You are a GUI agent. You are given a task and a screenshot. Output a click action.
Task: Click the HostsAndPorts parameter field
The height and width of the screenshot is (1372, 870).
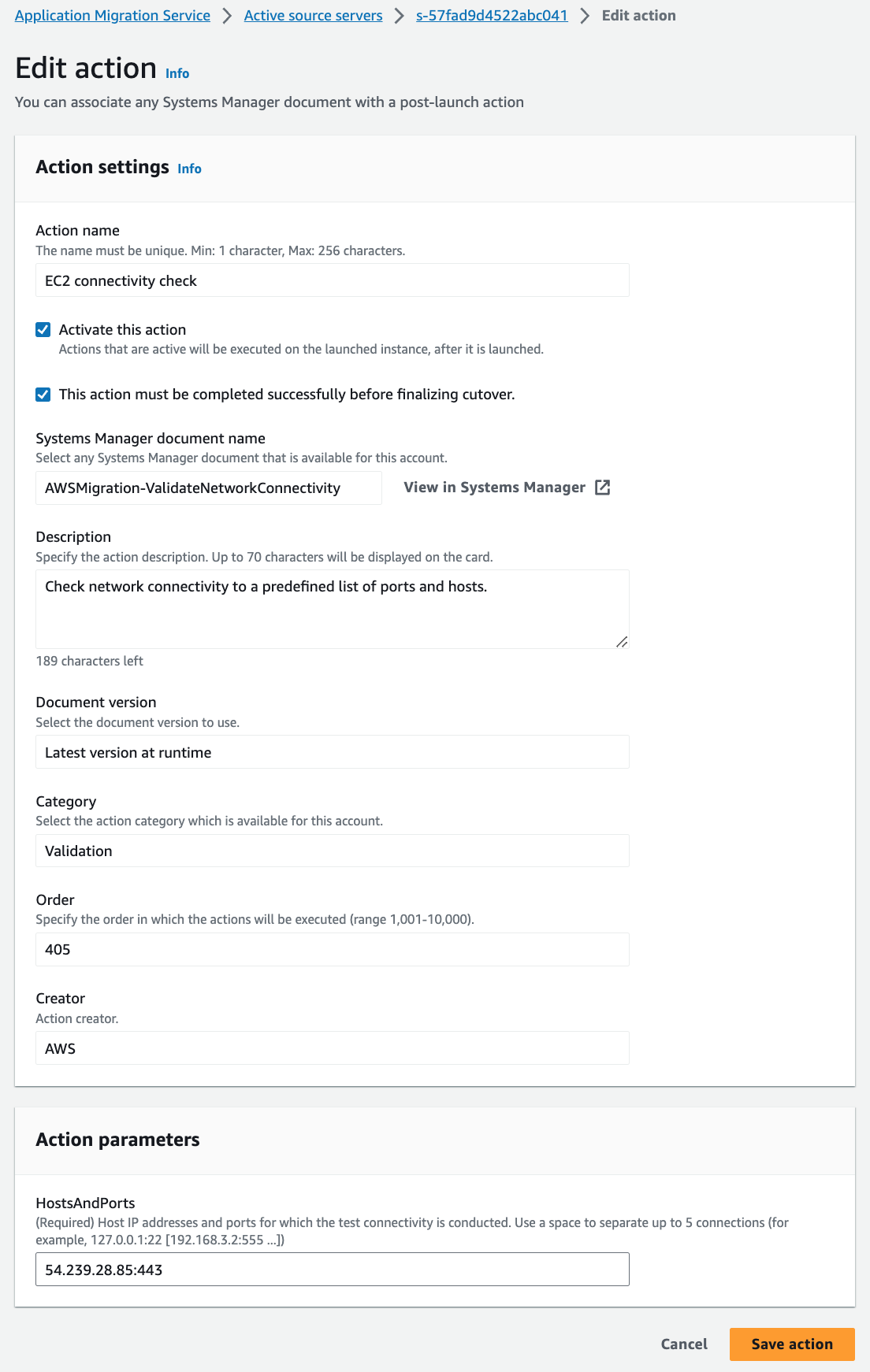pos(332,1269)
